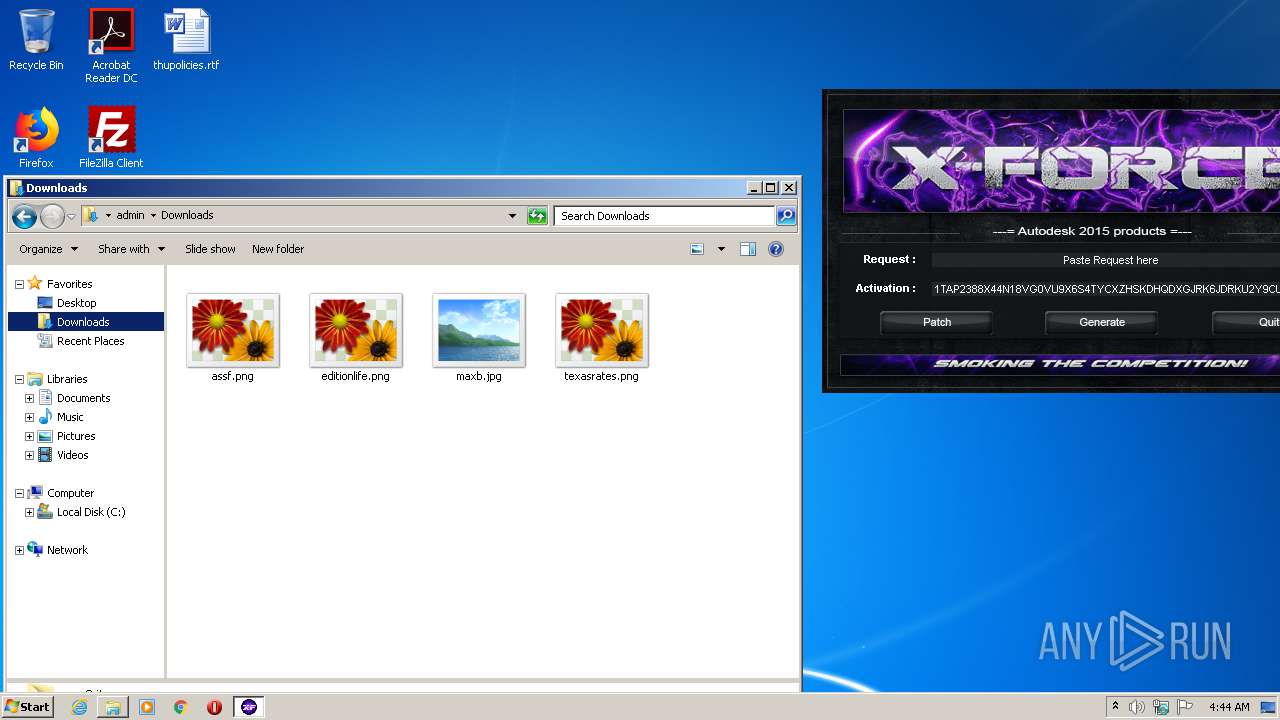1280x720 pixels.
Task: Click the refresh button beside the address bar
Action: coord(537,216)
